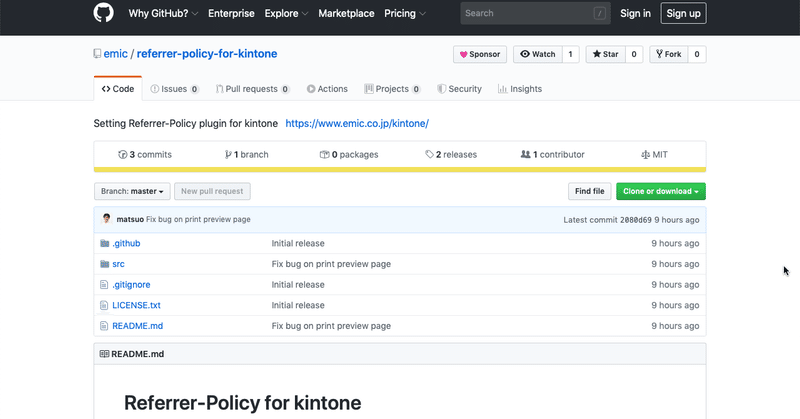Click the package icon beside 0 packages
Screen dimensions: 800x419
point(324,154)
